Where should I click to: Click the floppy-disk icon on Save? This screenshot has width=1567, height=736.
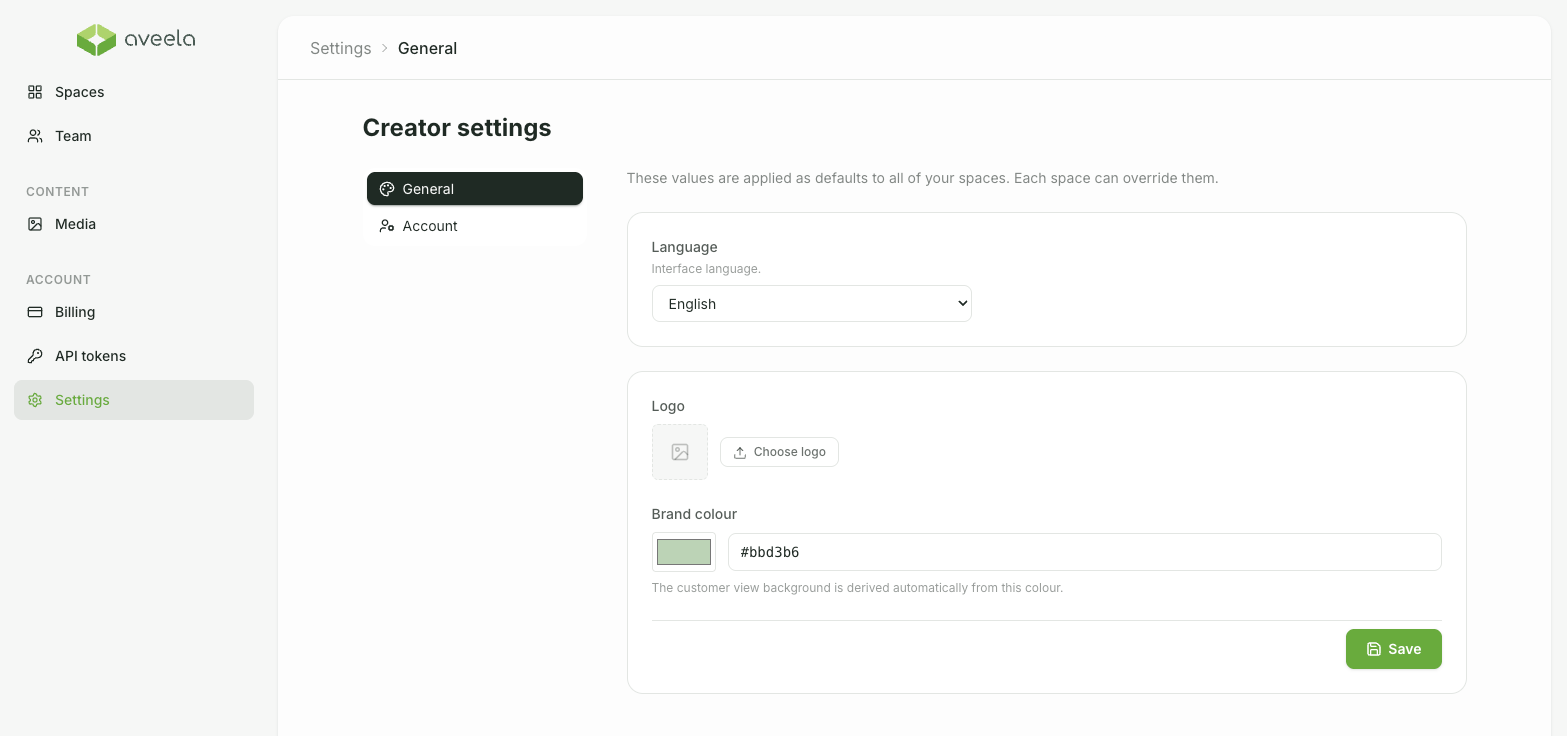pyautogui.click(x=1374, y=649)
